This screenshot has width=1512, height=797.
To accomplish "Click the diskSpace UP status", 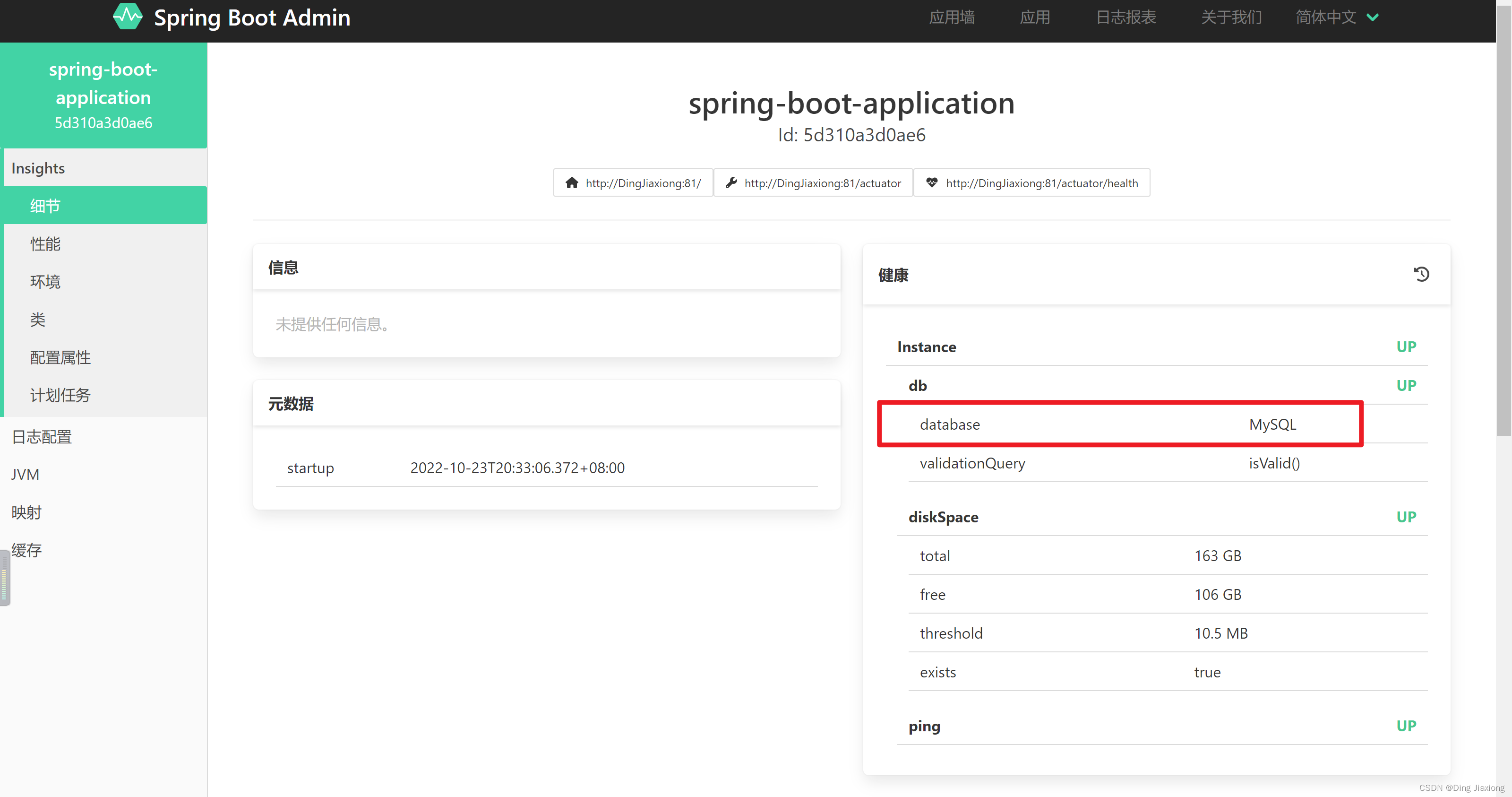I will click(1406, 517).
